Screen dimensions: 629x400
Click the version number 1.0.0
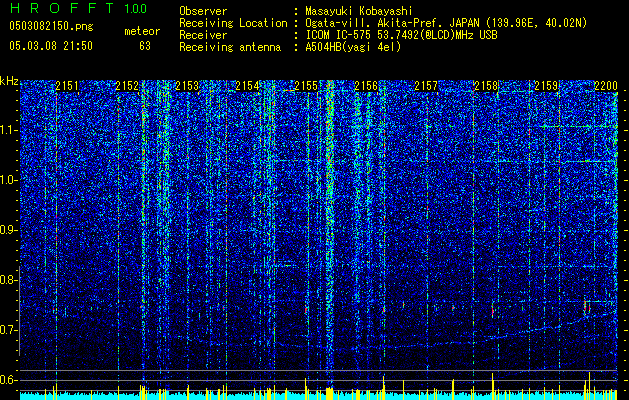point(135,8)
